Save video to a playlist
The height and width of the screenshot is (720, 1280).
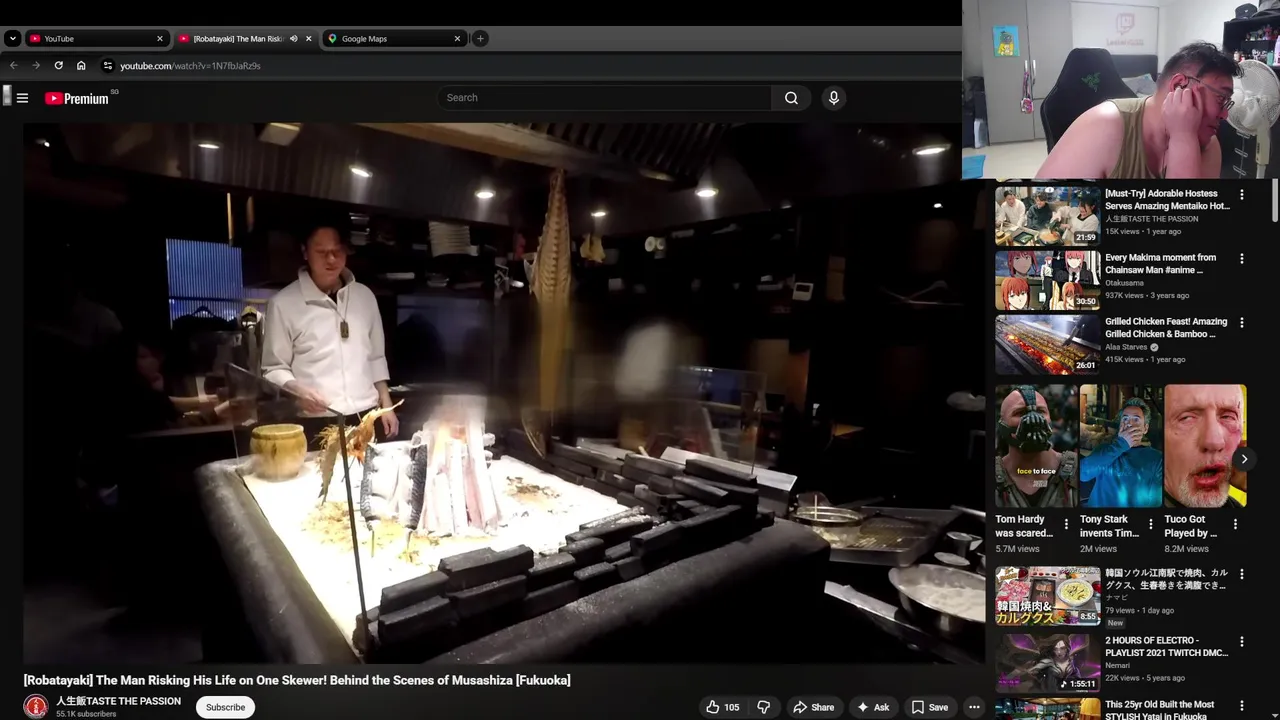coord(929,707)
